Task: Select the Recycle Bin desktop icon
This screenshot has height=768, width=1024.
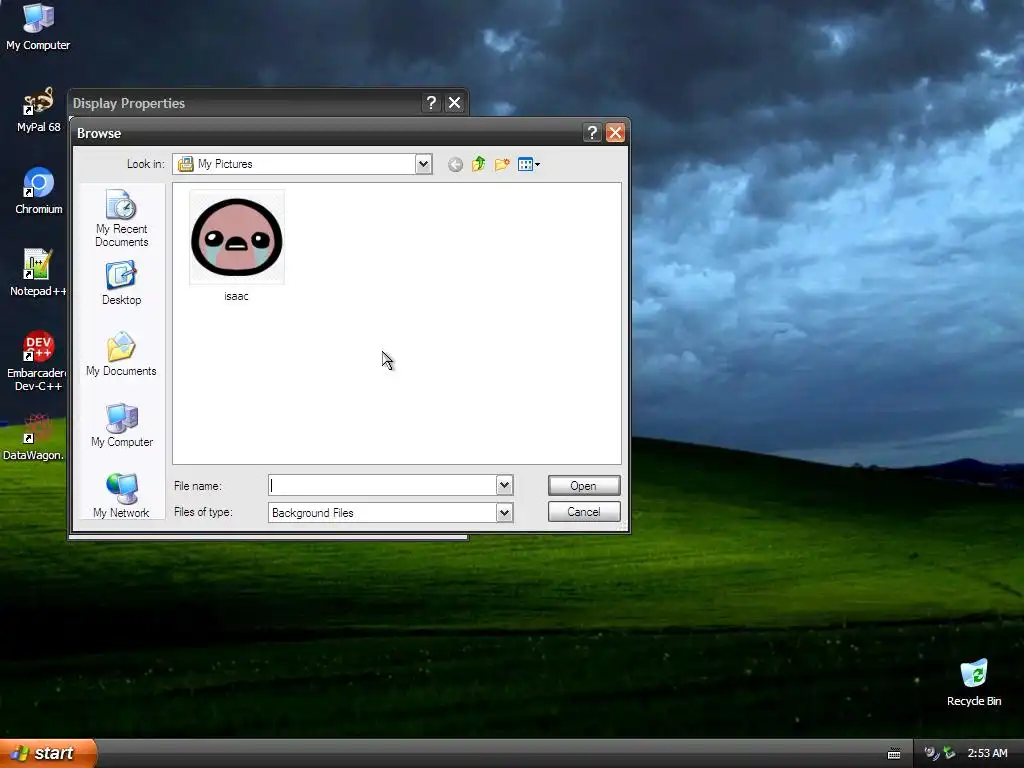Action: [974, 682]
